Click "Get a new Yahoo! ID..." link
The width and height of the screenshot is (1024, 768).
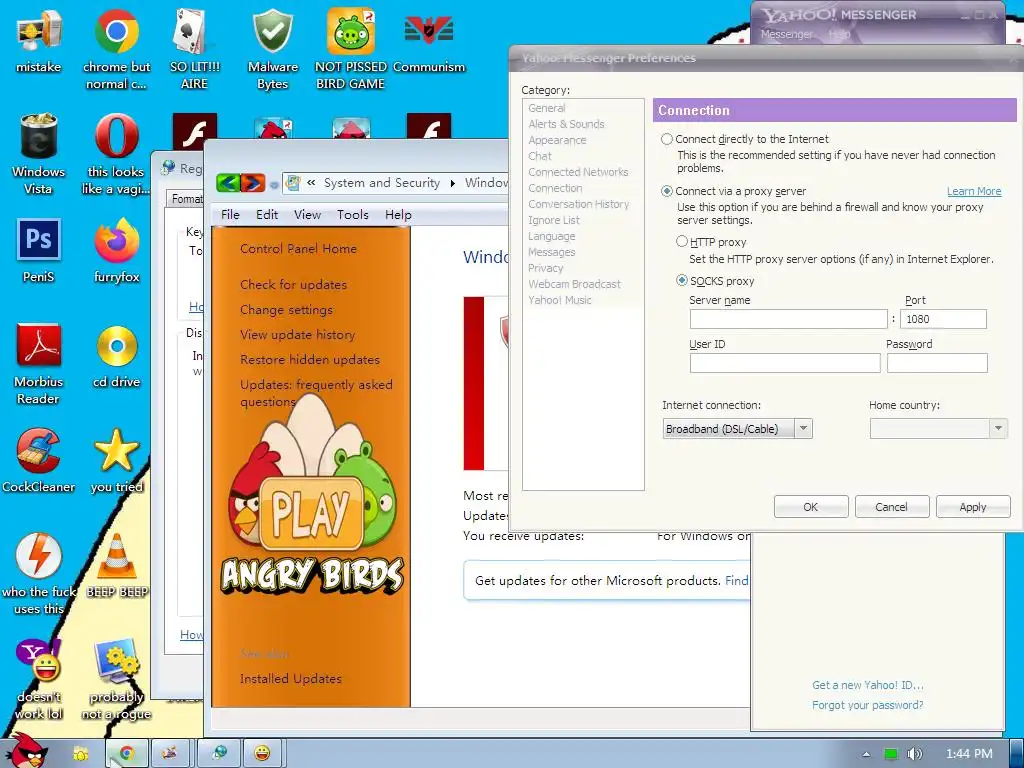(867, 685)
